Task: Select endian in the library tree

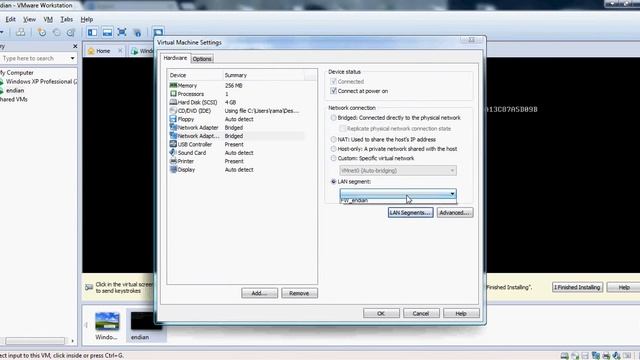Action: [x=15, y=90]
